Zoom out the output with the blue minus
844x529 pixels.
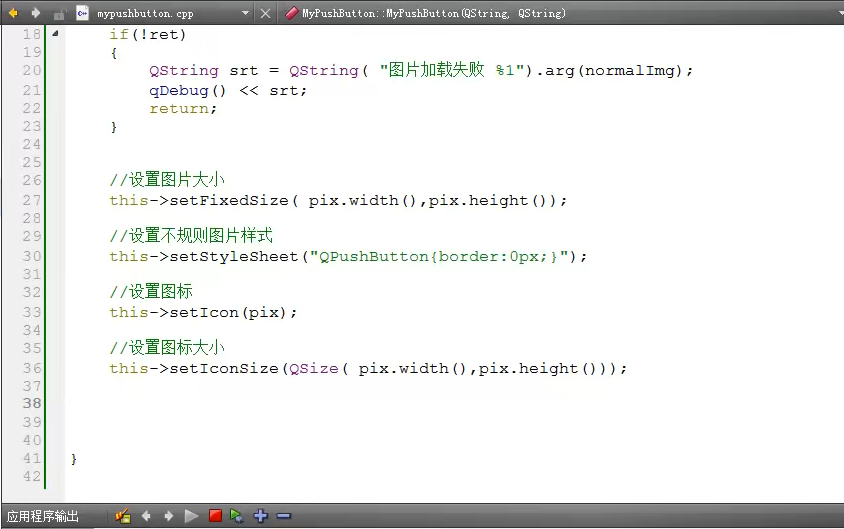click(x=284, y=516)
